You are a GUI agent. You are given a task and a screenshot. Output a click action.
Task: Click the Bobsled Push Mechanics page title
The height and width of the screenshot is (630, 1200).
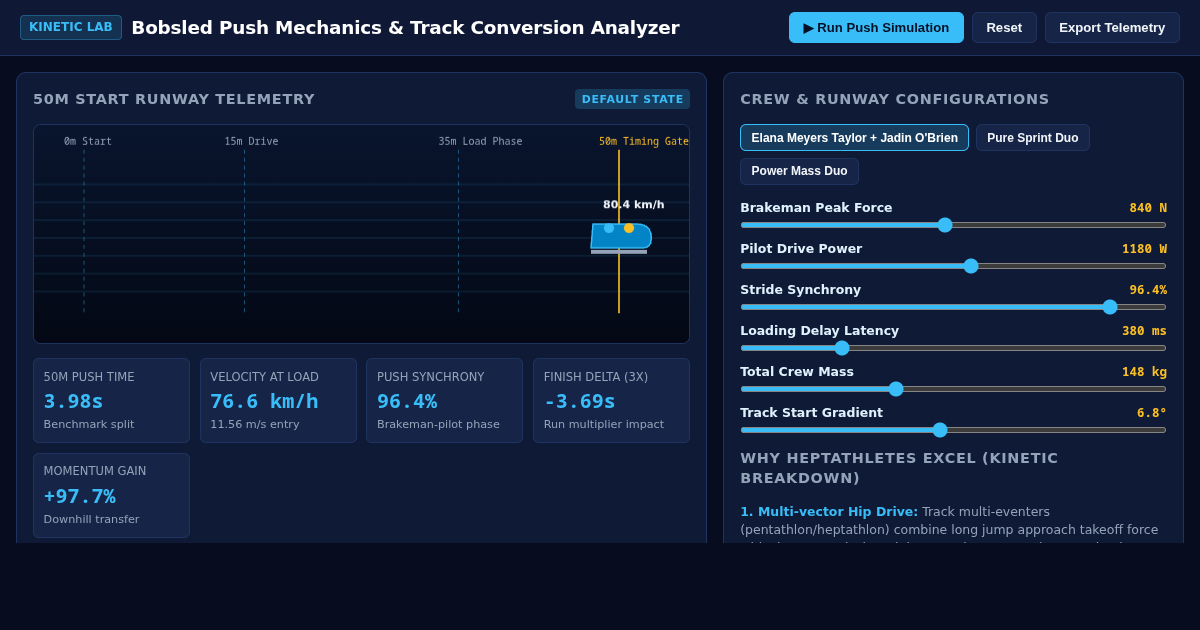[405, 28]
